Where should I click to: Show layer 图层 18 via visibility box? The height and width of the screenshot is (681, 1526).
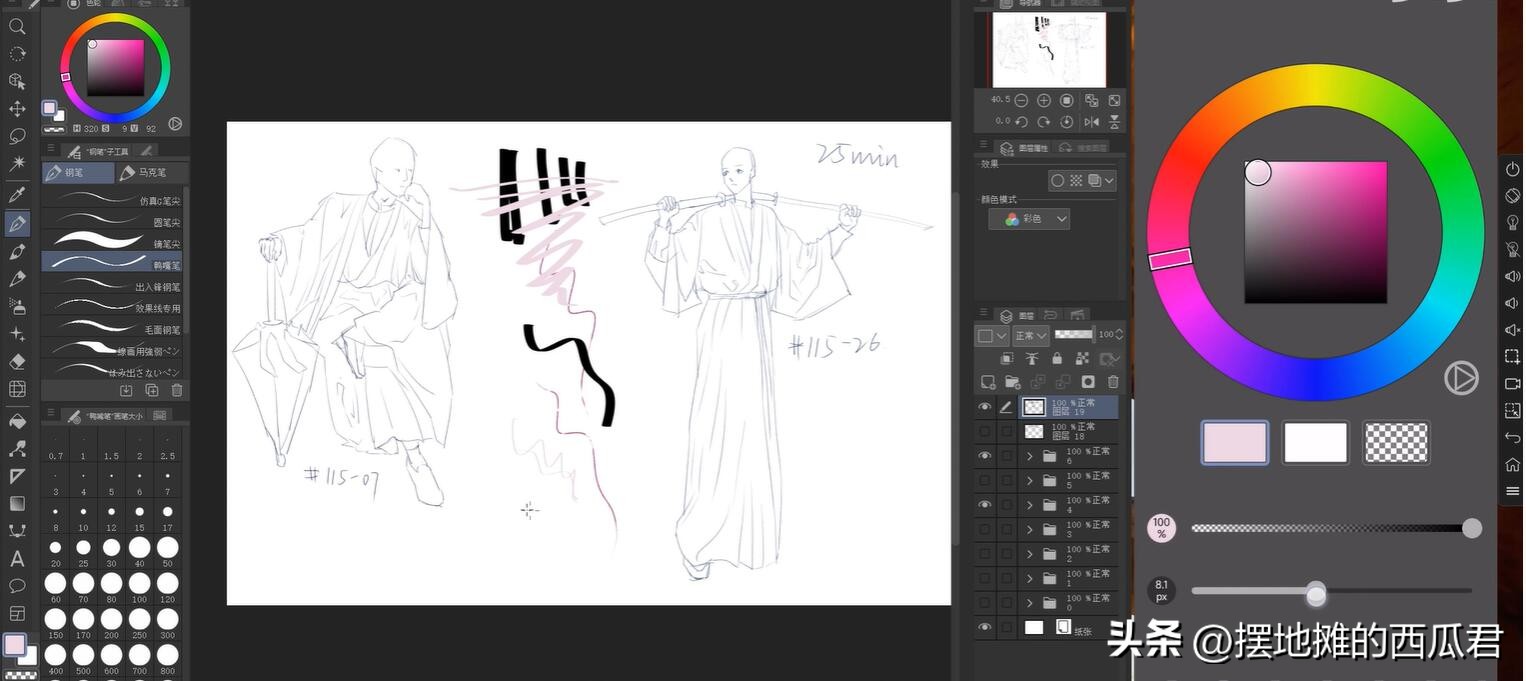[985, 431]
